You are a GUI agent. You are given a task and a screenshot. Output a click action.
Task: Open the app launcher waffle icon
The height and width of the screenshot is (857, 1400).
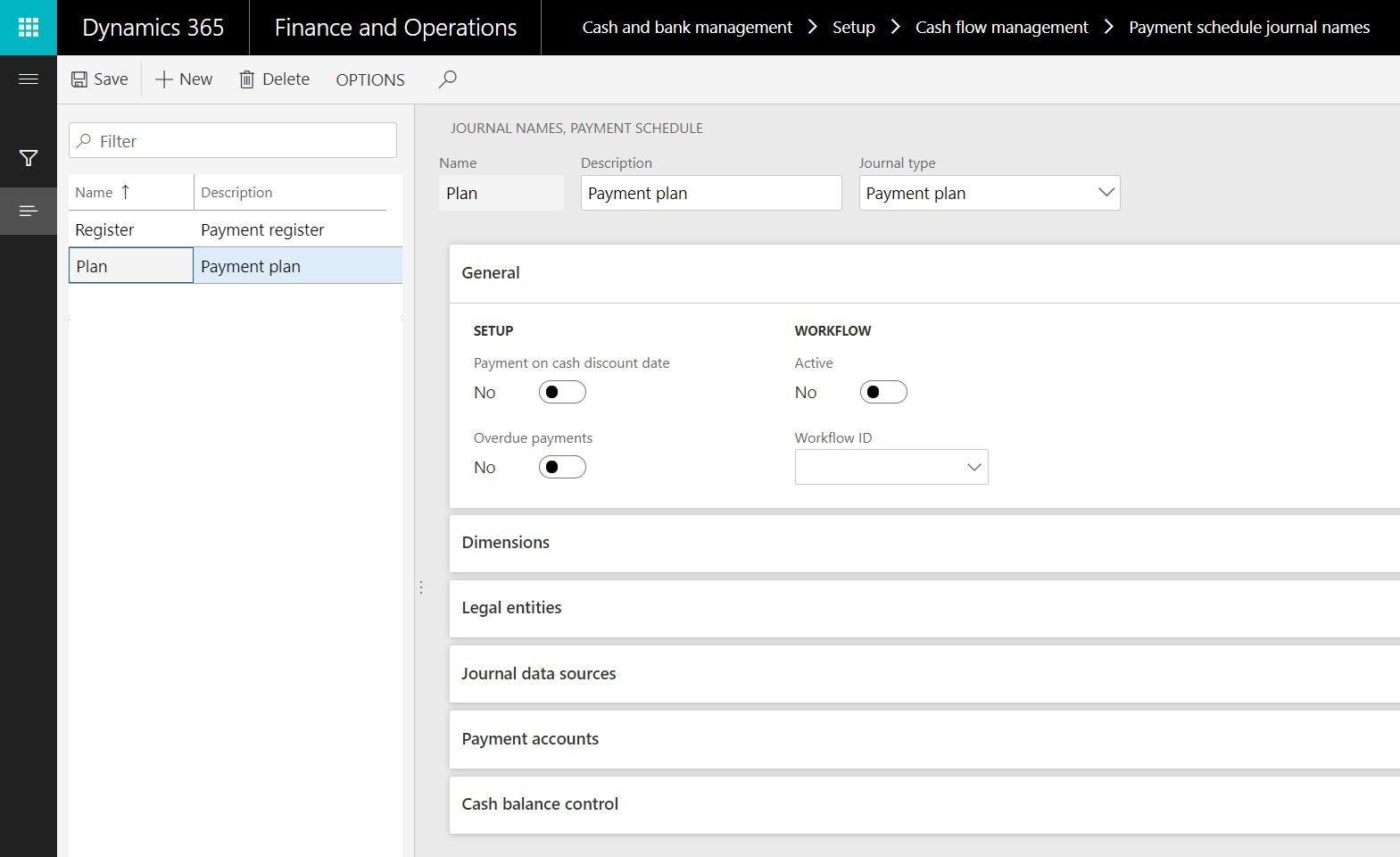(29, 28)
